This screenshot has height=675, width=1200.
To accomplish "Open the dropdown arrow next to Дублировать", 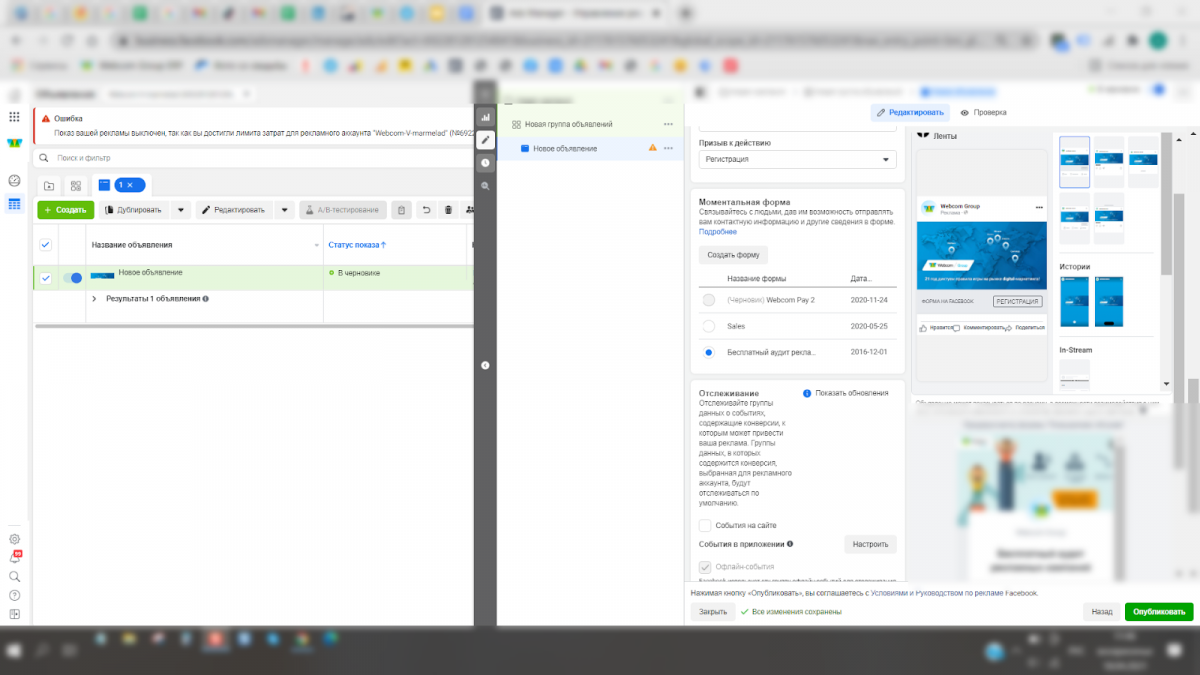I will [x=181, y=210].
